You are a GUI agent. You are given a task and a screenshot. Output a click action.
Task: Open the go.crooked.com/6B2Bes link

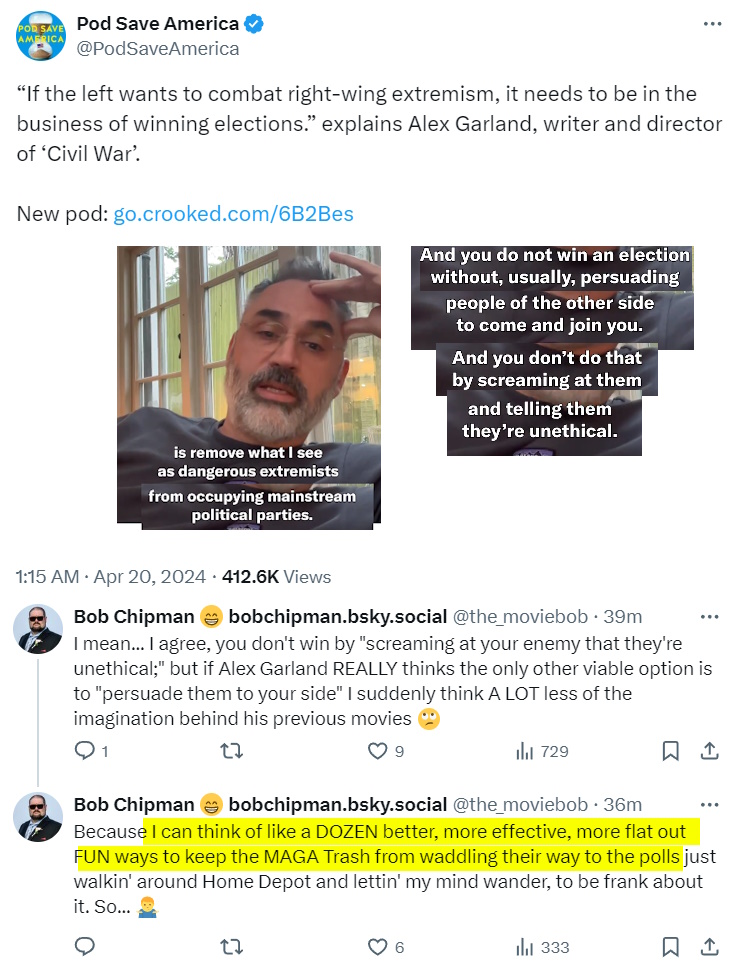point(233,214)
